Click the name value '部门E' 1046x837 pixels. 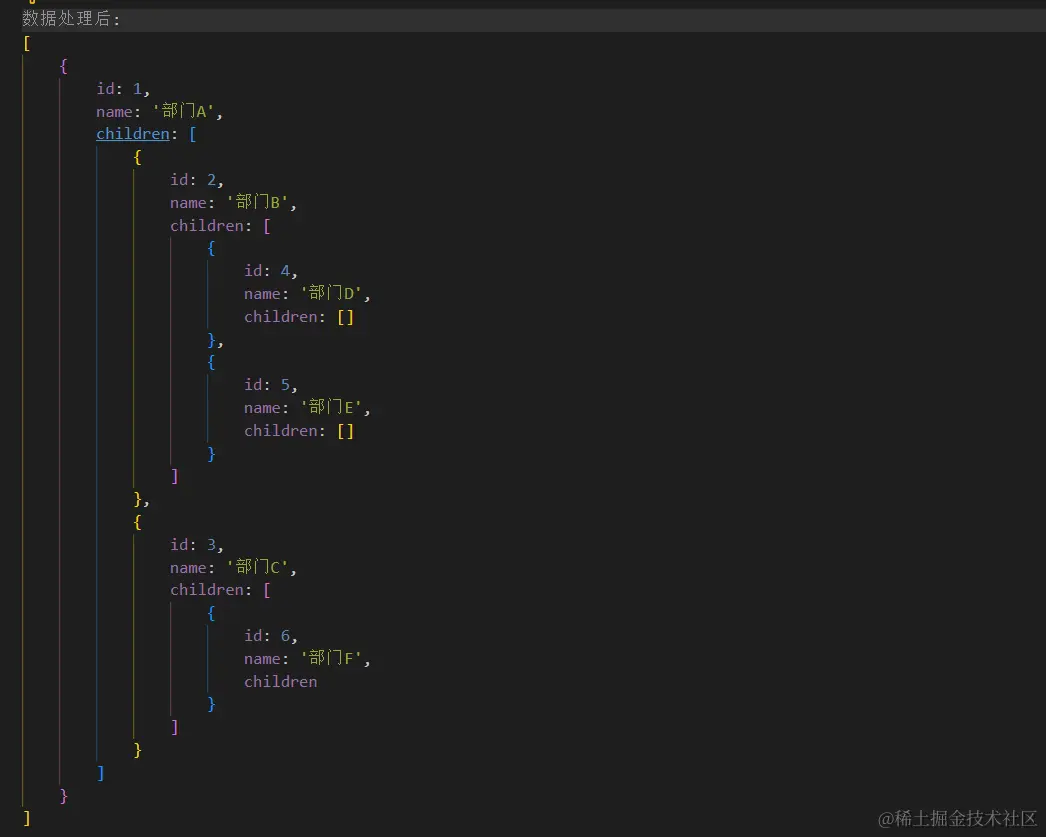(332, 407)
